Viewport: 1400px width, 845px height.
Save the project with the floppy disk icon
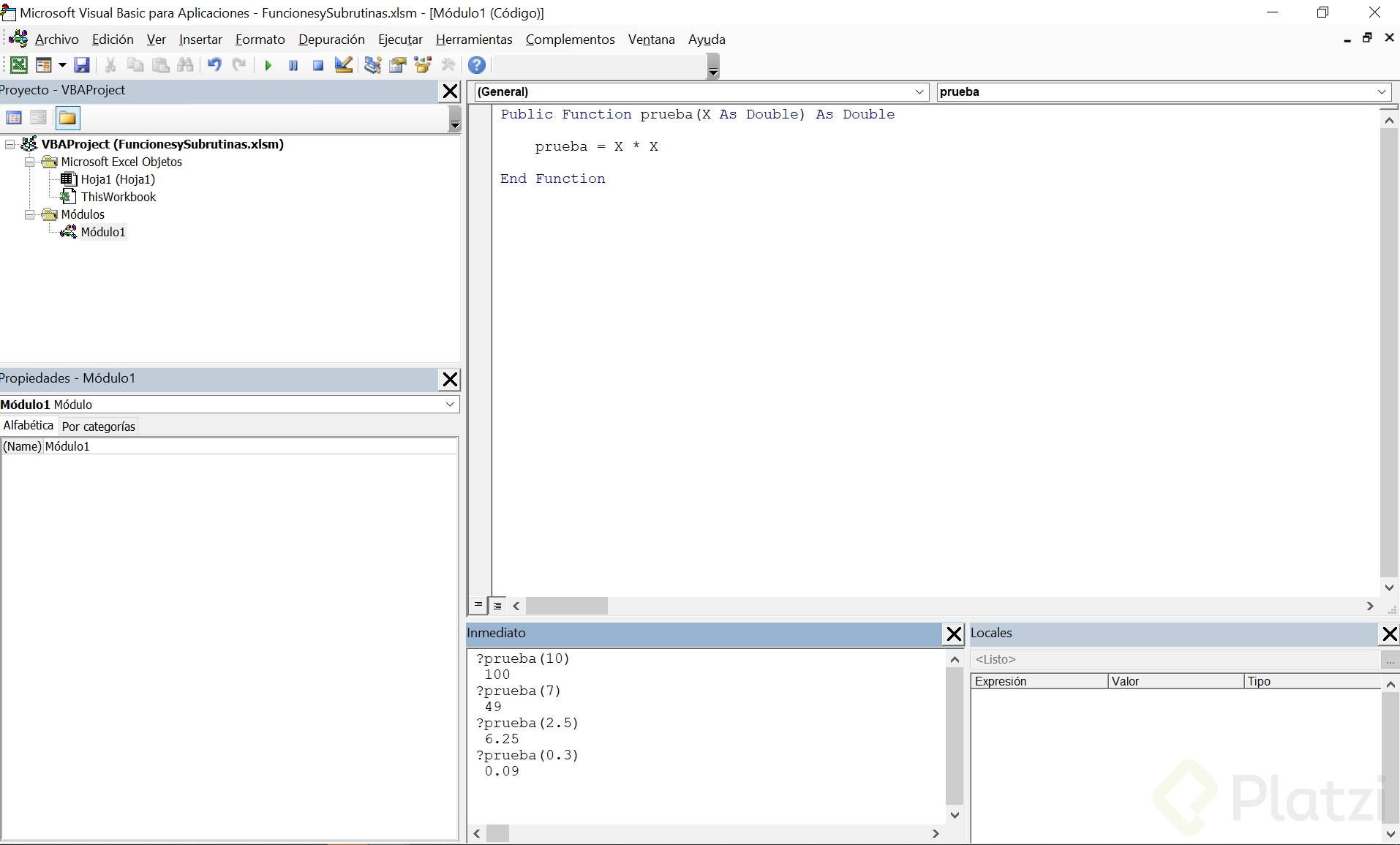point(82,65)
